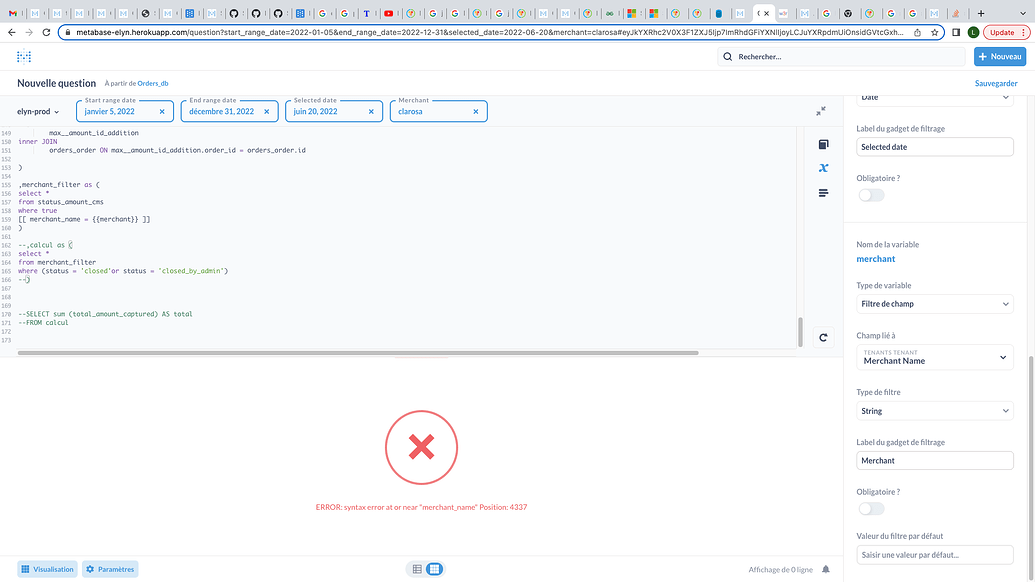Switch to table view icon at bottom
Viewport: 1035px width, 582px height.
pos(417,568)
